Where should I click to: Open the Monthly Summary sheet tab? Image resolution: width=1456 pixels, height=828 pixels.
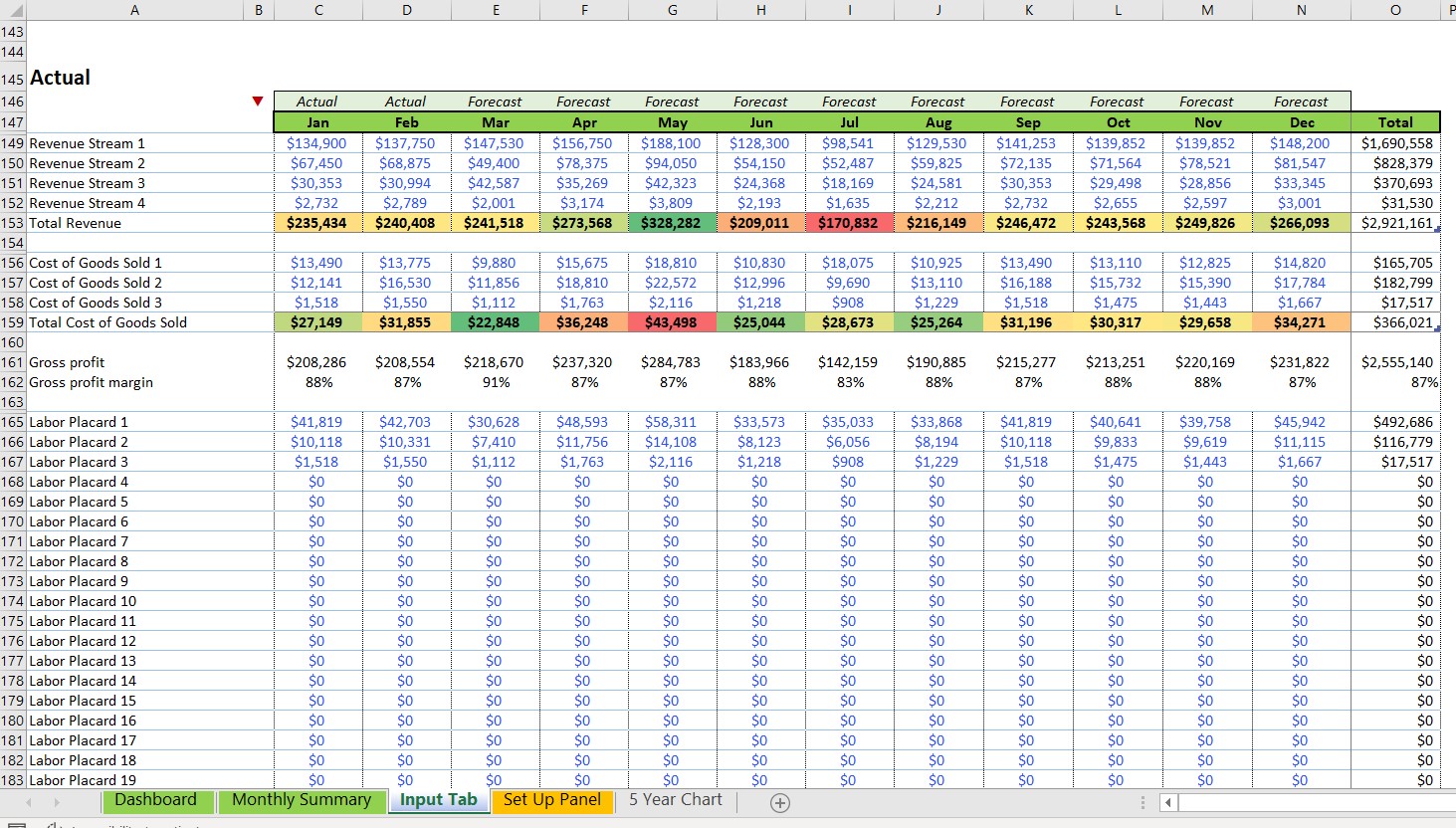(x=302, y=800)
